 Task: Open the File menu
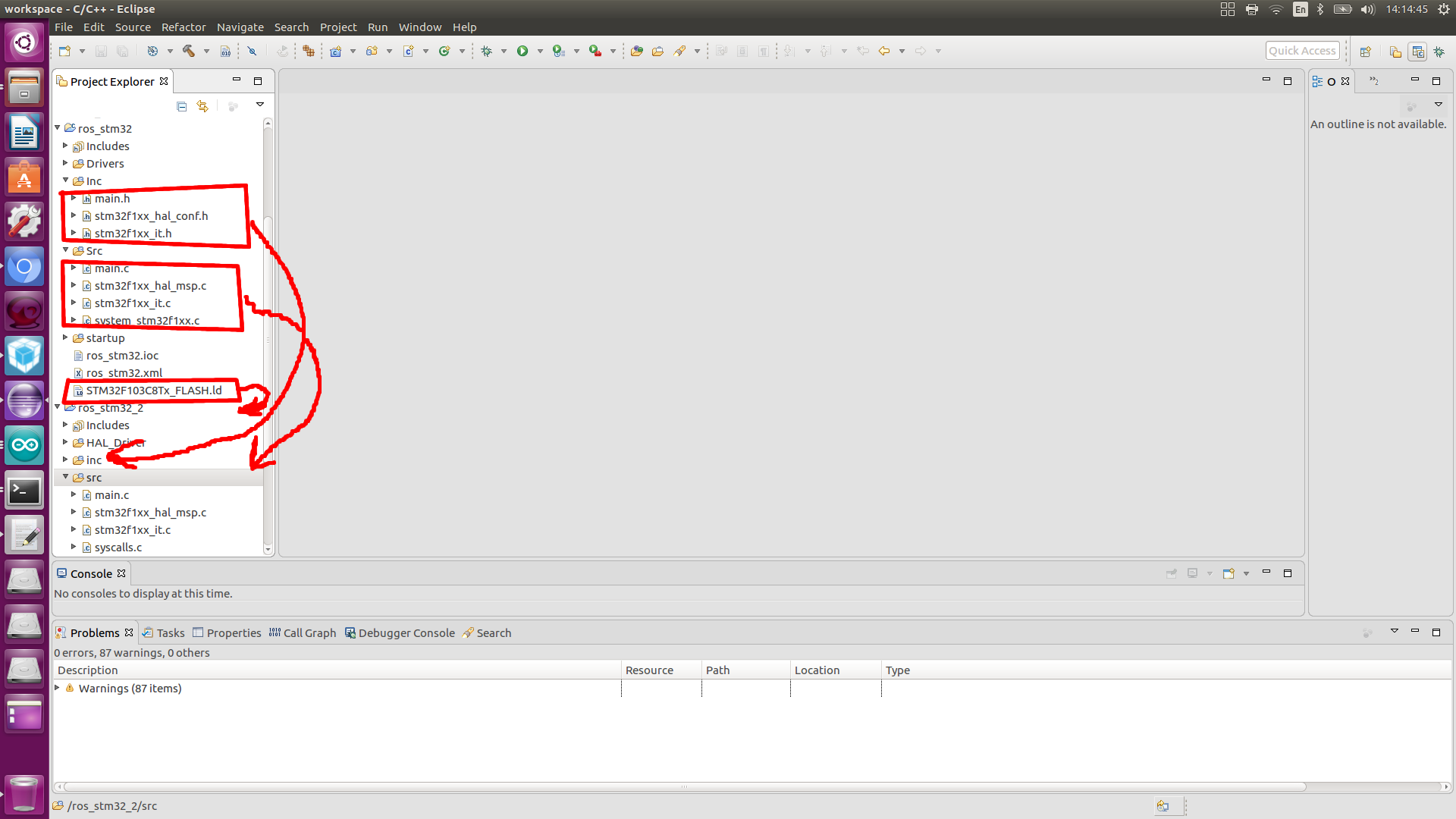coord(64,27)
